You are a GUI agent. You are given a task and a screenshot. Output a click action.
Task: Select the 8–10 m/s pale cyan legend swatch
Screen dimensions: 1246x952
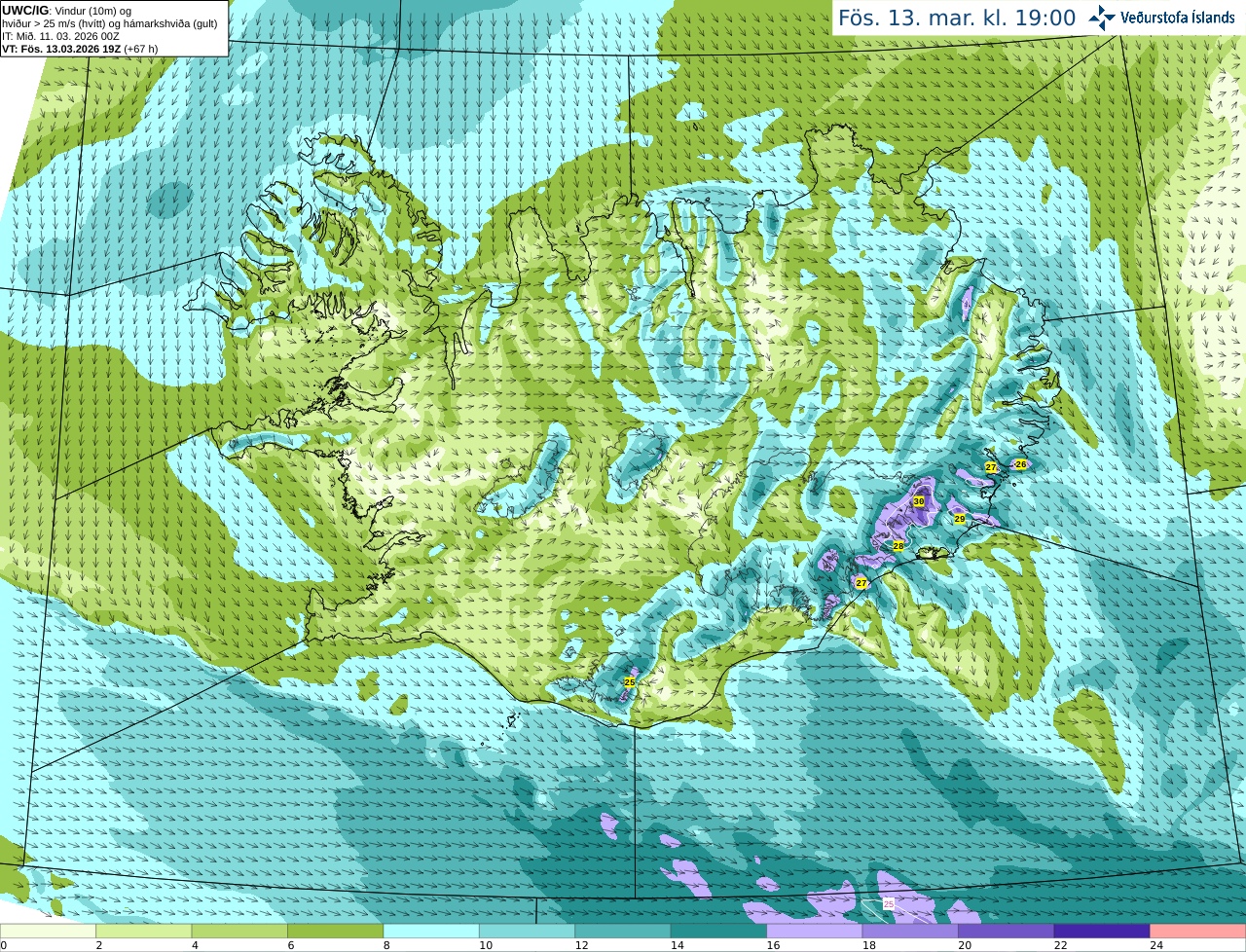pos(431,931)
